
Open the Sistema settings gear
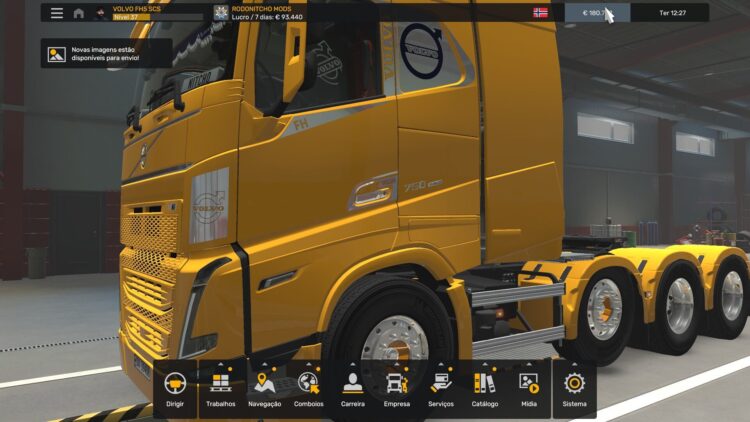(x=574, y=388)
